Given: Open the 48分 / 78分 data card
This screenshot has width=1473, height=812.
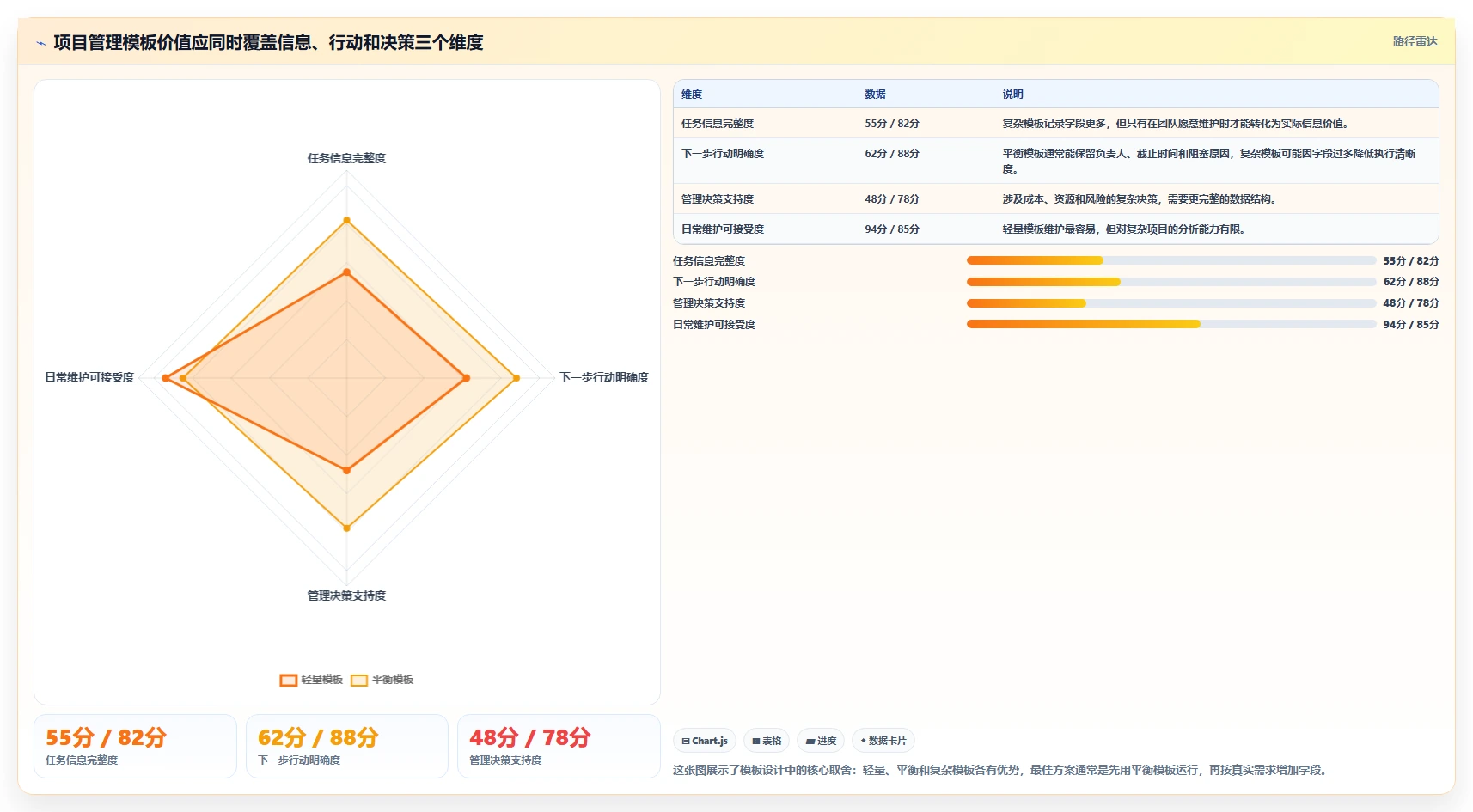Looking at the screenshot, I should coord(559,747).
